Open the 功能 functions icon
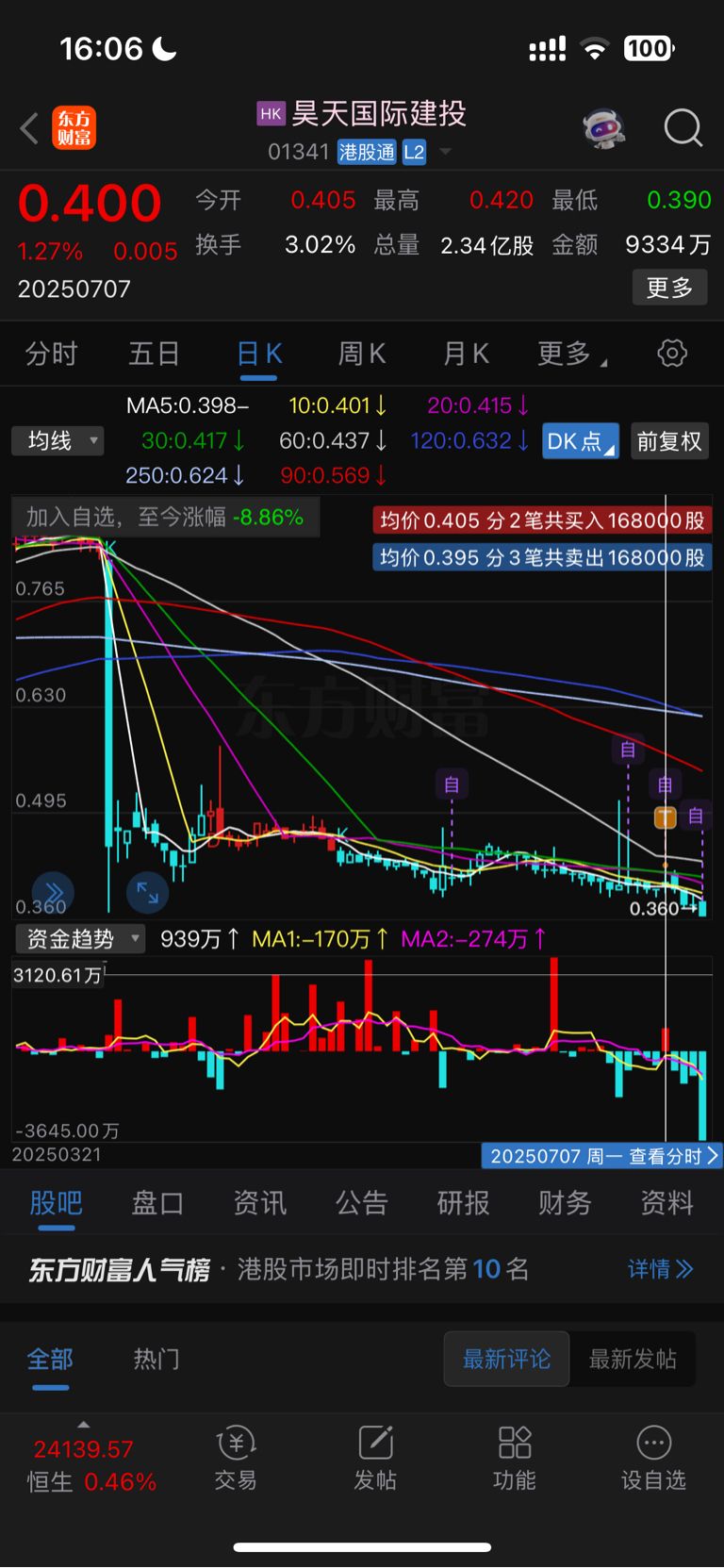Screen dimensions: 724x1568 (515, 1458)
